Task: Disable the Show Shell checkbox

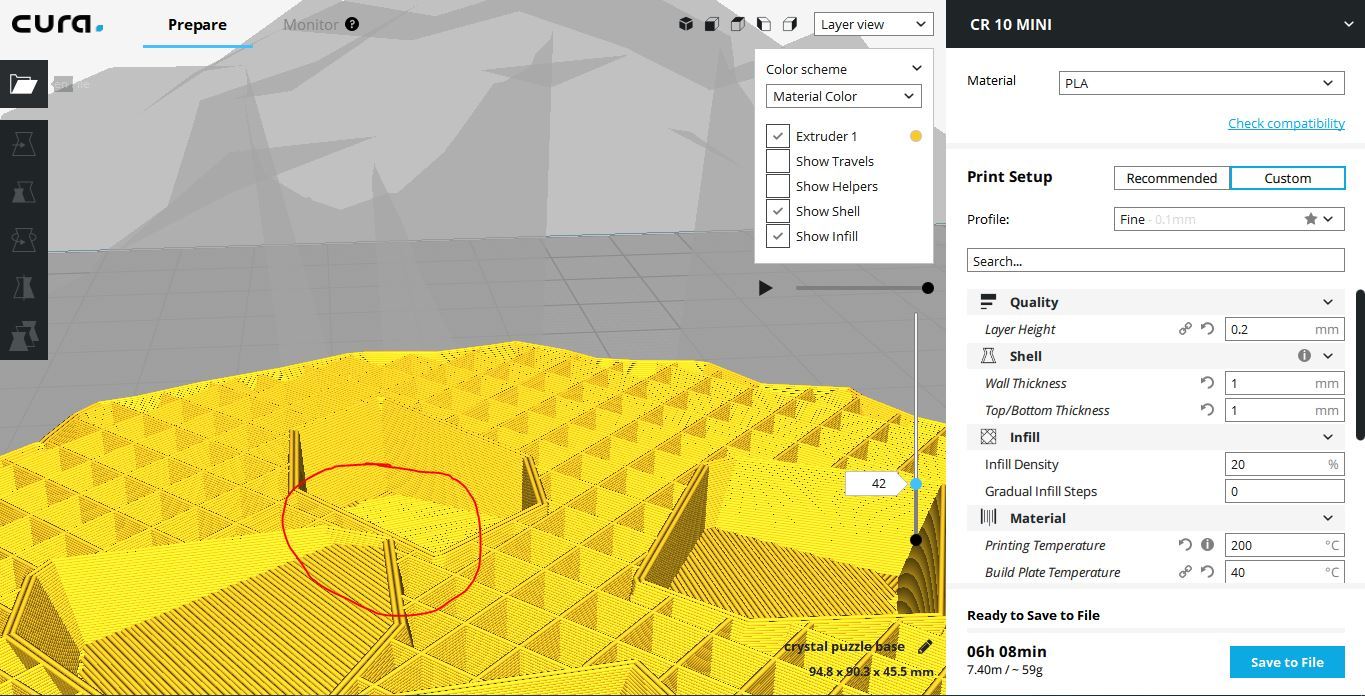Action: [x=778, y=211]
